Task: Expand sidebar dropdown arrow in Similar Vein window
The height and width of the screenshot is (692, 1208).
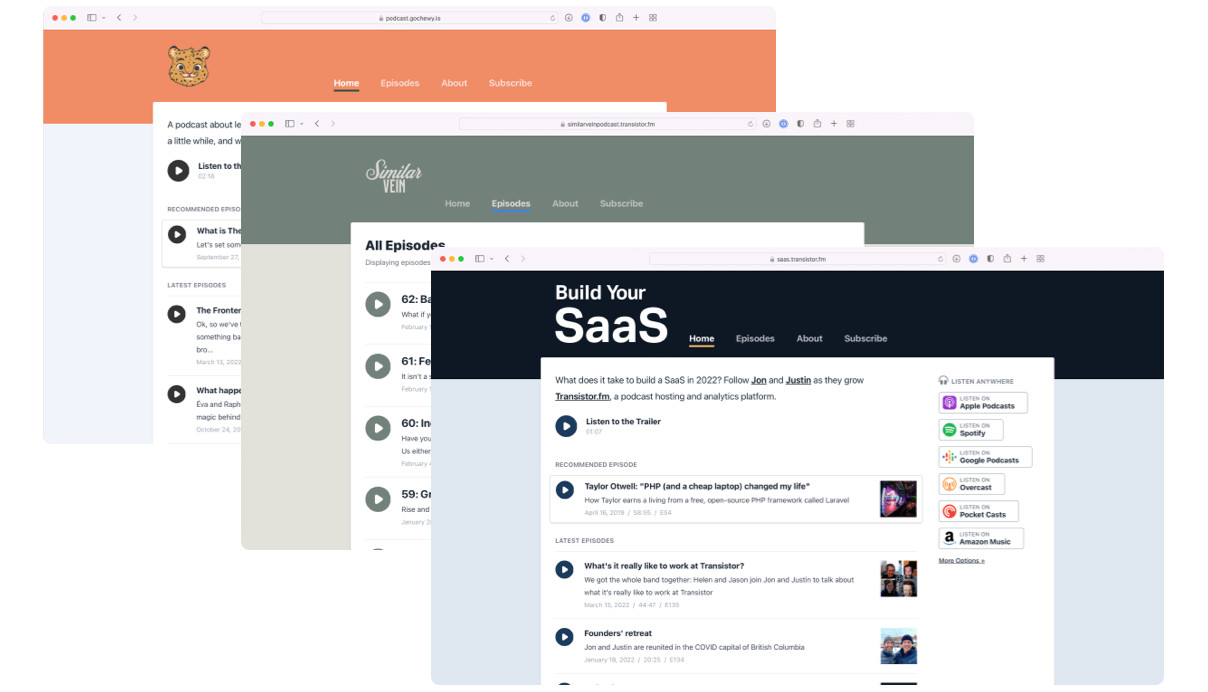Action: coord(302,124)
